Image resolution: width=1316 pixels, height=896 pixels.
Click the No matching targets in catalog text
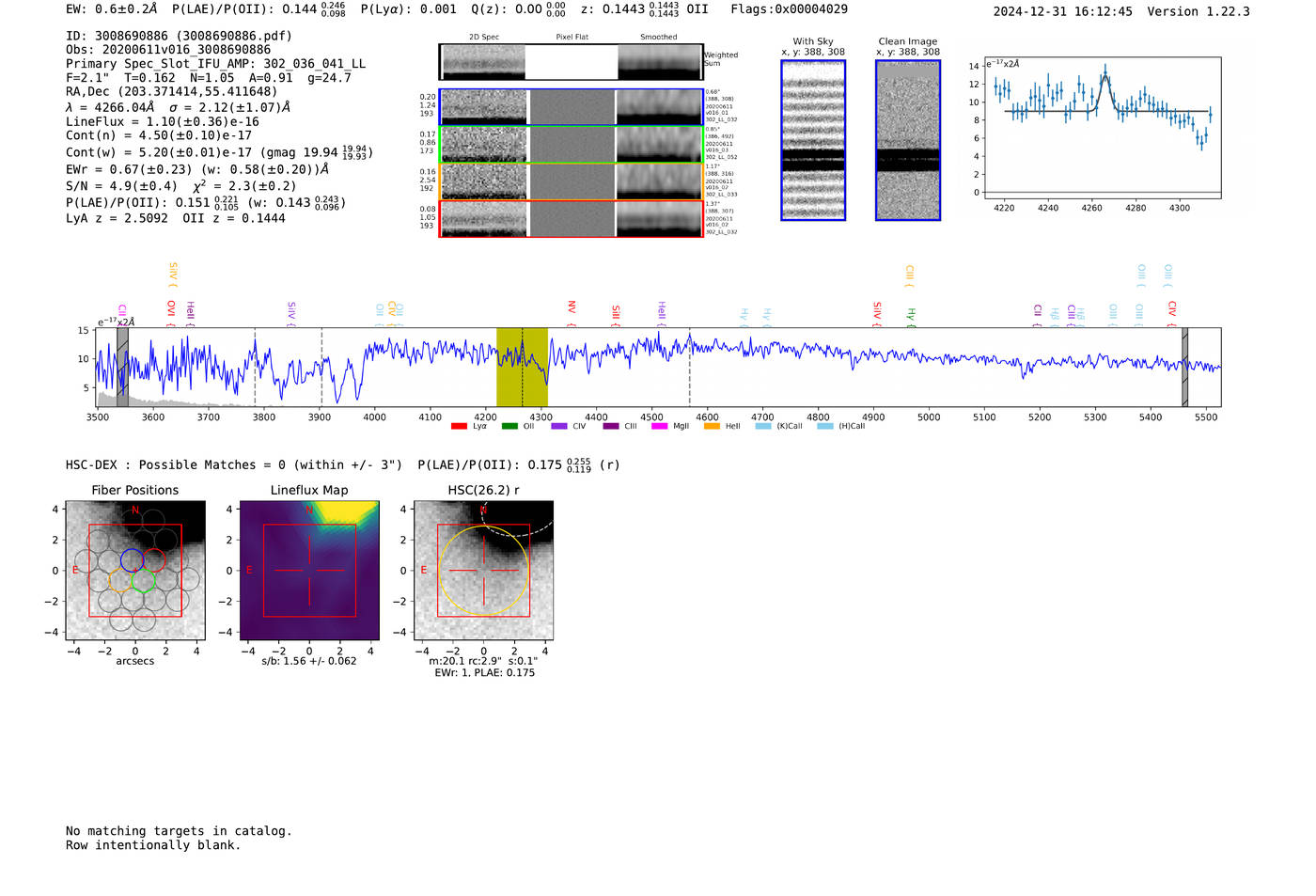179,831
